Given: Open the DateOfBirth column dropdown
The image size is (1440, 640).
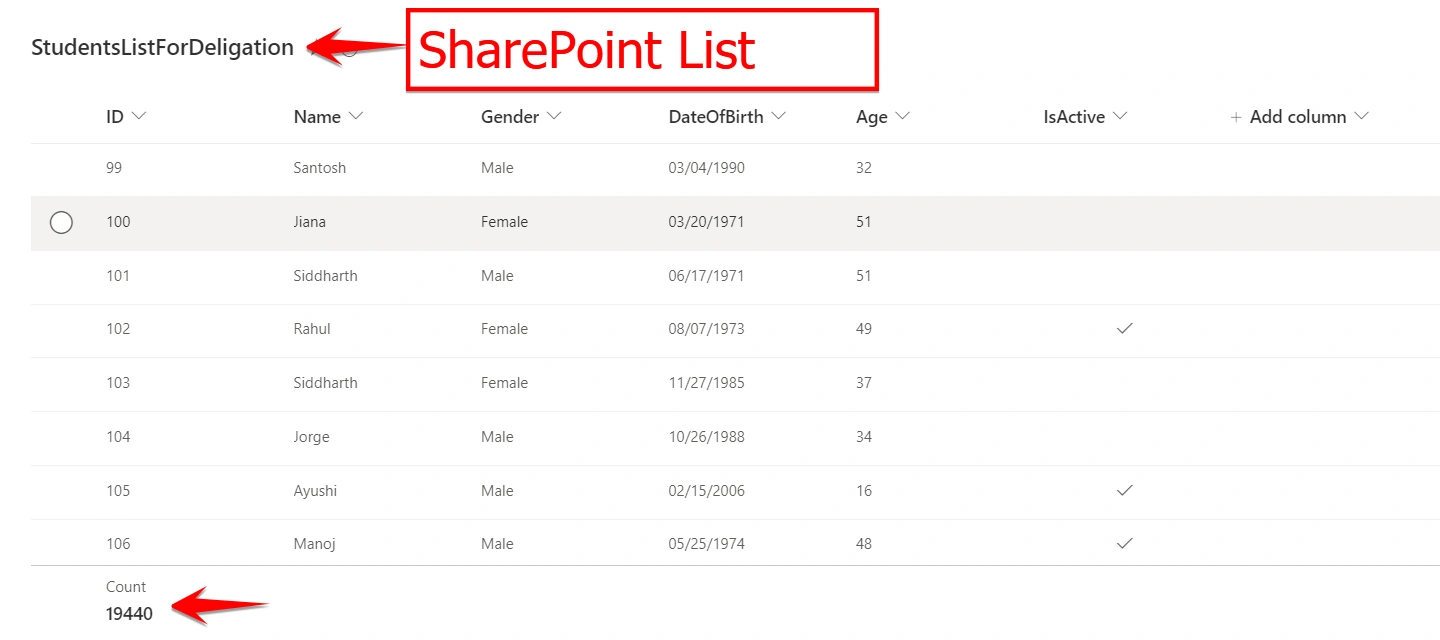Looking at the screenshot, I should [x=727, y=117].
